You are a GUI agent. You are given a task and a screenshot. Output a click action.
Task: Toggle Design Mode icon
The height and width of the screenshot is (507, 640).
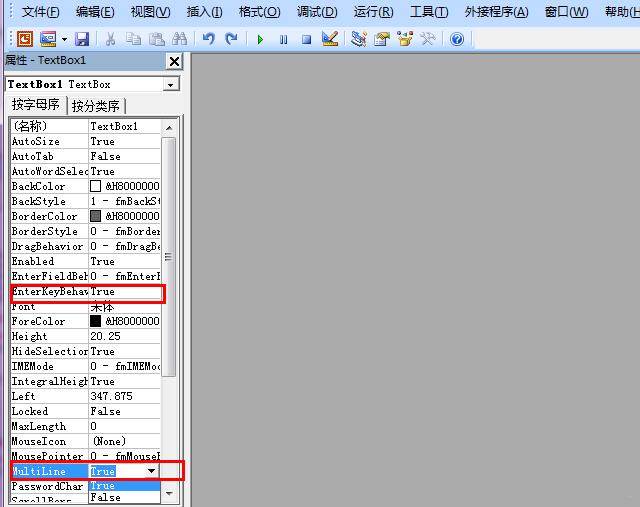331,39
